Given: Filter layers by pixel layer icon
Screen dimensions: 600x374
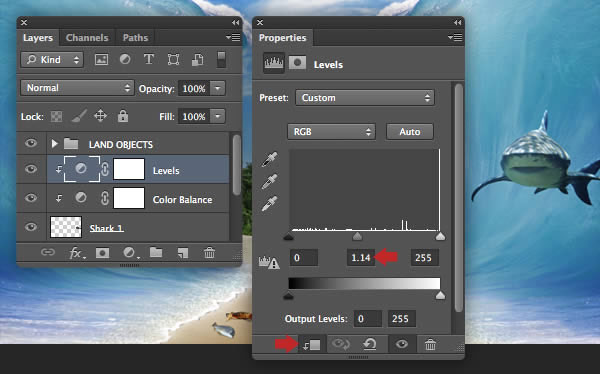Looking at the screenshot, I should (x=101, y=59).
